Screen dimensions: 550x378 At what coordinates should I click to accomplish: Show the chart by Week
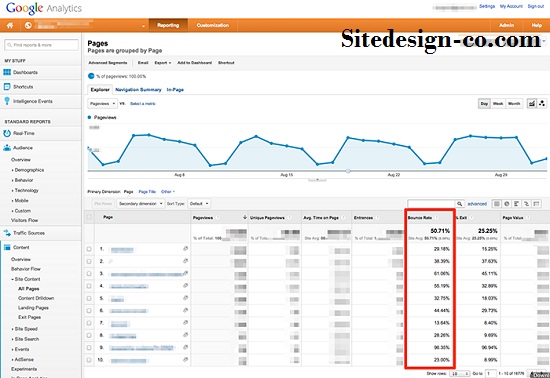point(498,103)
